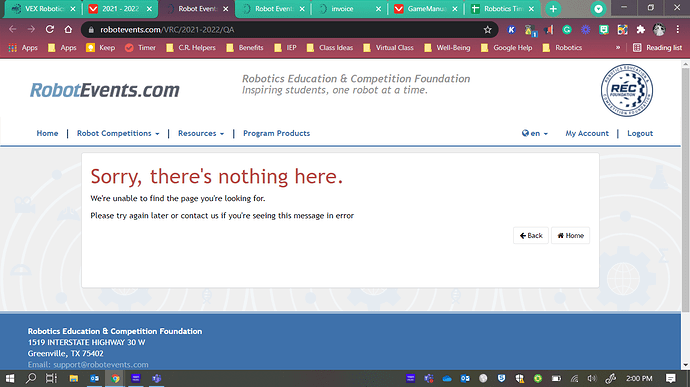Open the Reading list
690x387 pixels.
pos(657,48)
